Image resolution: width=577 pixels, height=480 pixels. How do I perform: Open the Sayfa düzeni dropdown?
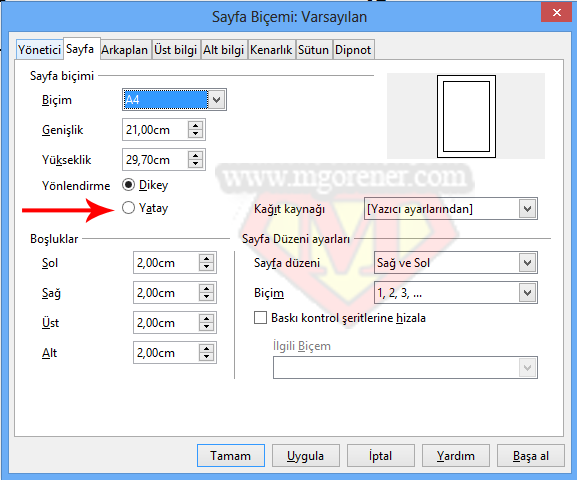point(456,263)
